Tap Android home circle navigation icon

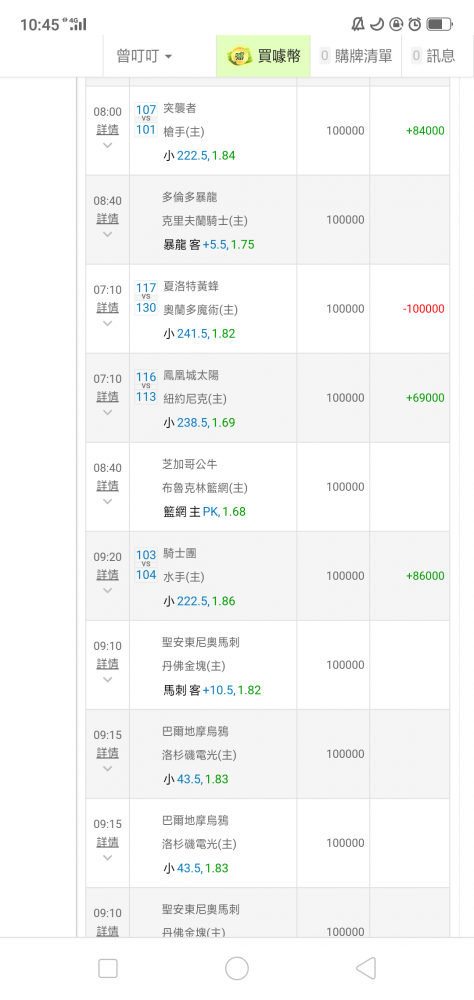click(237, 968)
